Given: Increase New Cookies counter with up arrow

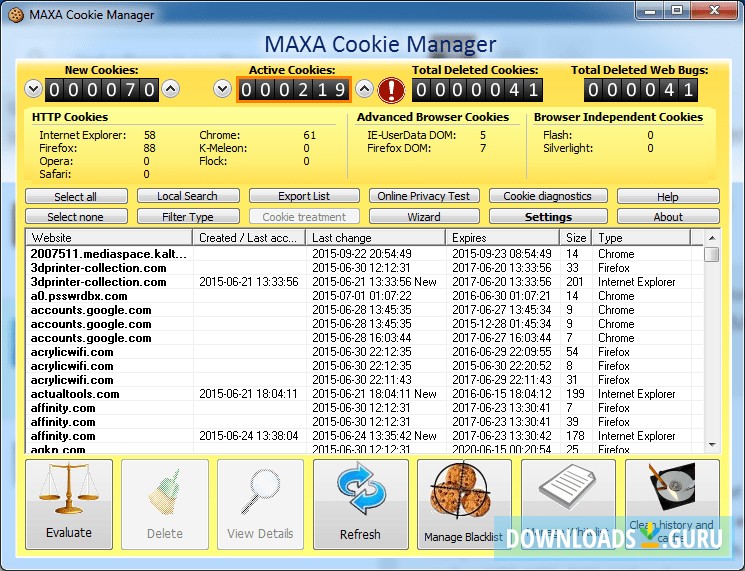Looking at the screenshot, I should tap(171, 89).
